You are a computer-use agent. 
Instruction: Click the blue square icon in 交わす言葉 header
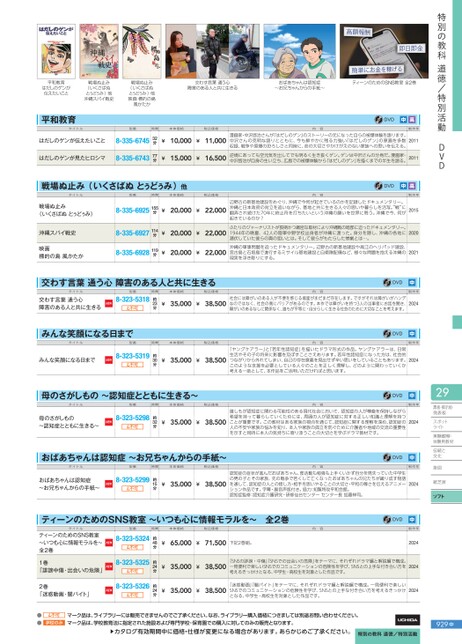pyautogui.click(x=412, y=283)
